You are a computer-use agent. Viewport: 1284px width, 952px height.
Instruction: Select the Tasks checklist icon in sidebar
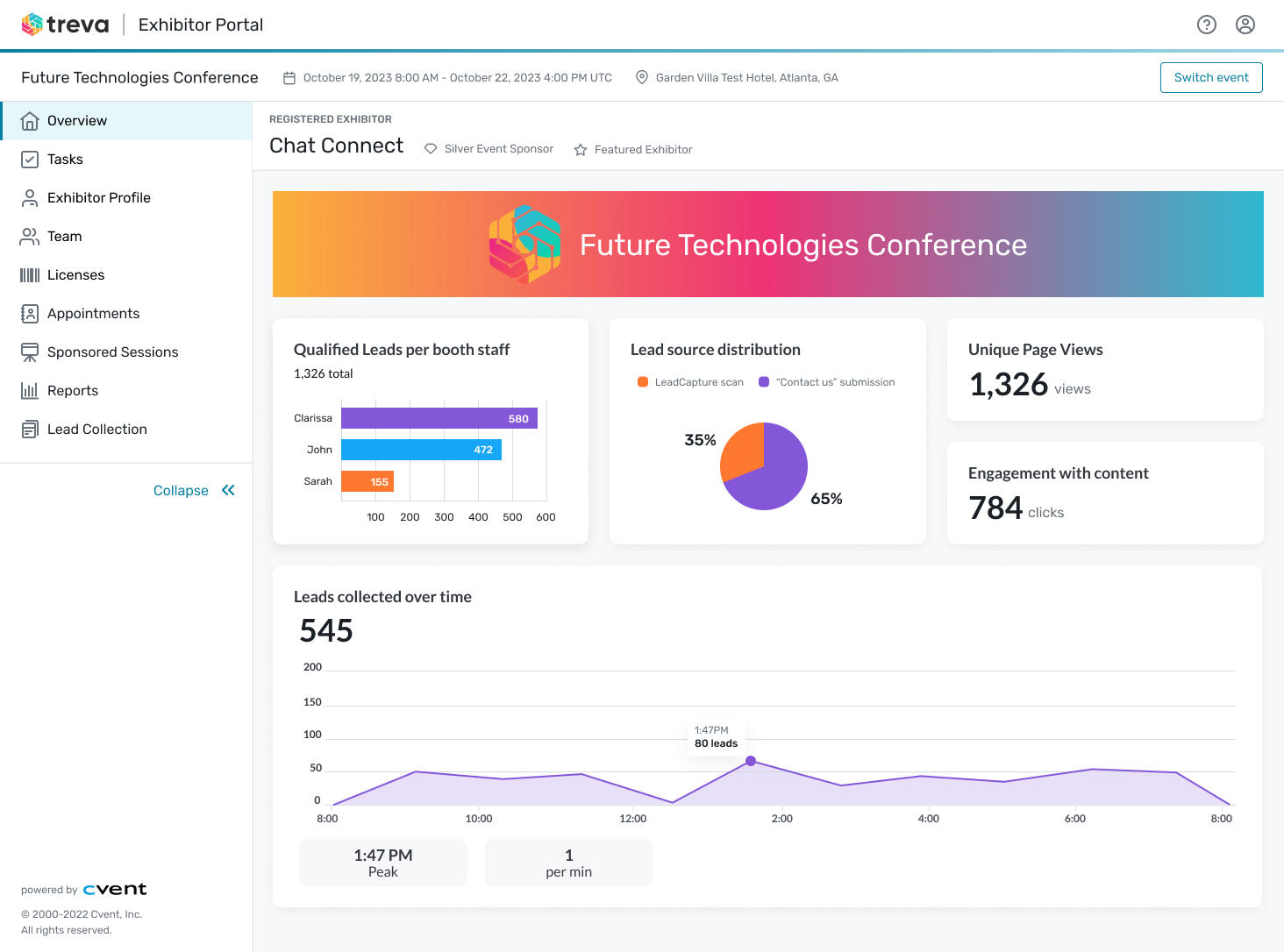(x=30, y=159)
